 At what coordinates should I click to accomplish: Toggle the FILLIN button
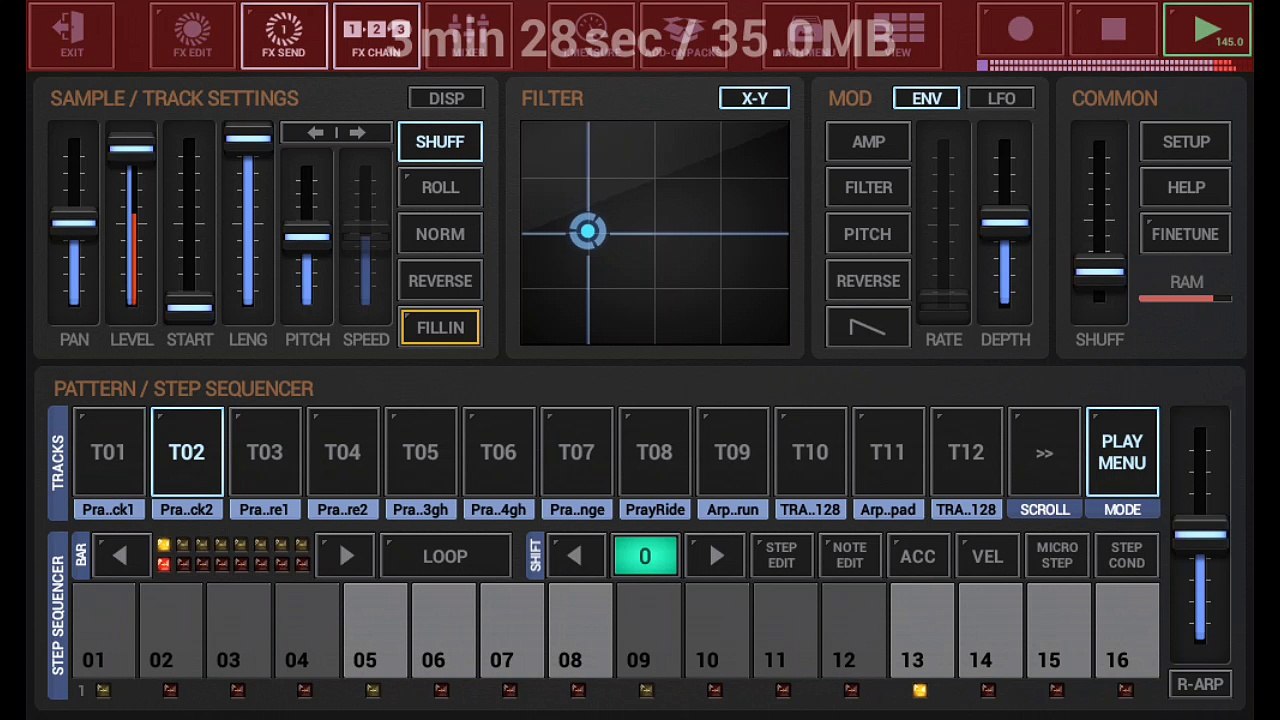pos(440,327)
